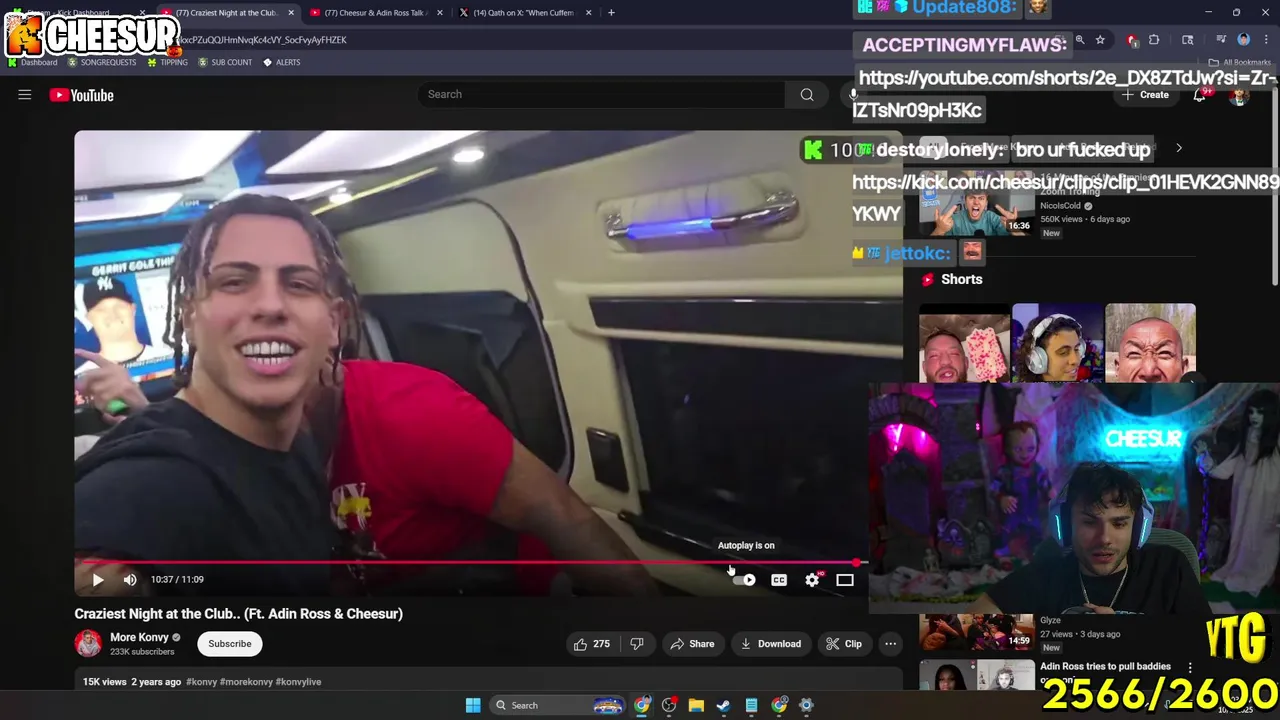Play the video with the play button
The width and height of the screenshot is (1280, 720).
click(98, 579)
